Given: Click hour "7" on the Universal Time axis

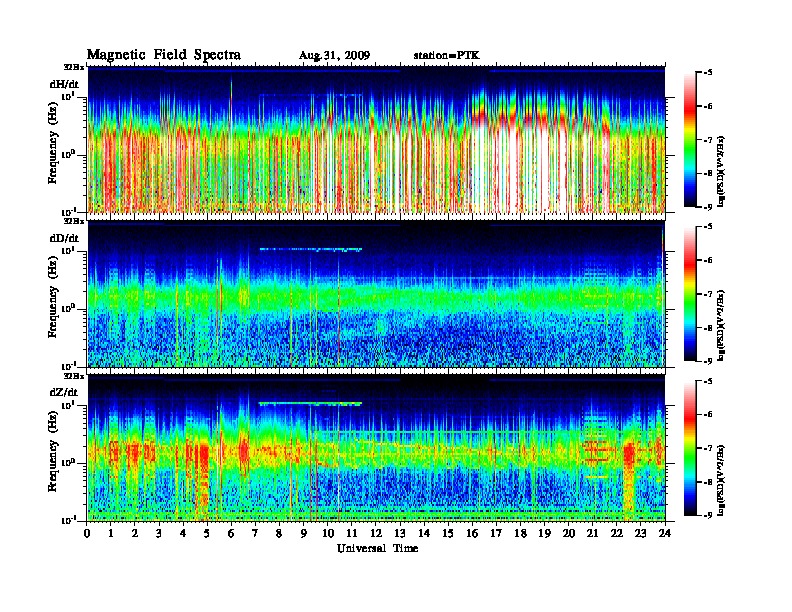Looking at the screenshot, I should coord(256,534).
